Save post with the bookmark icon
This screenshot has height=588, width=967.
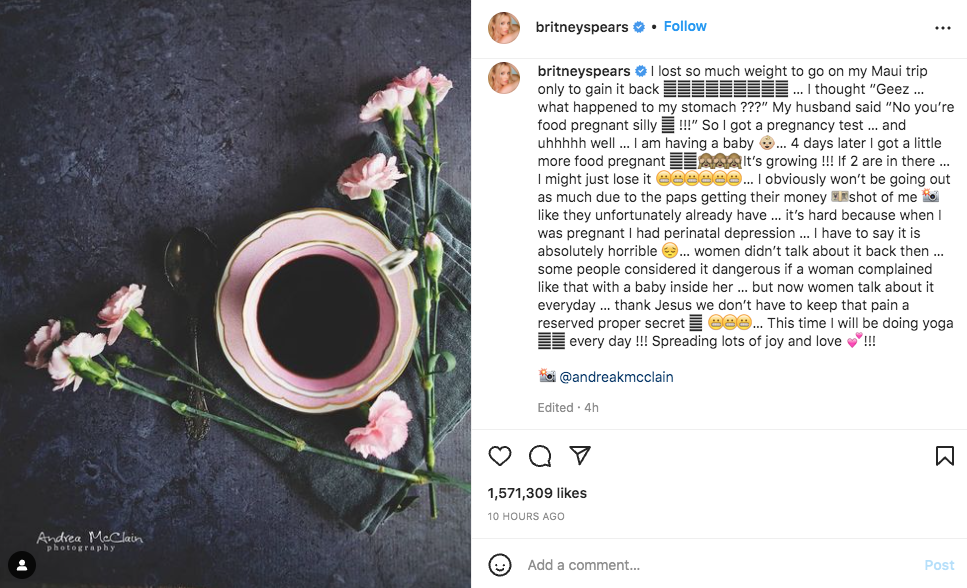[x=944, y=456]
